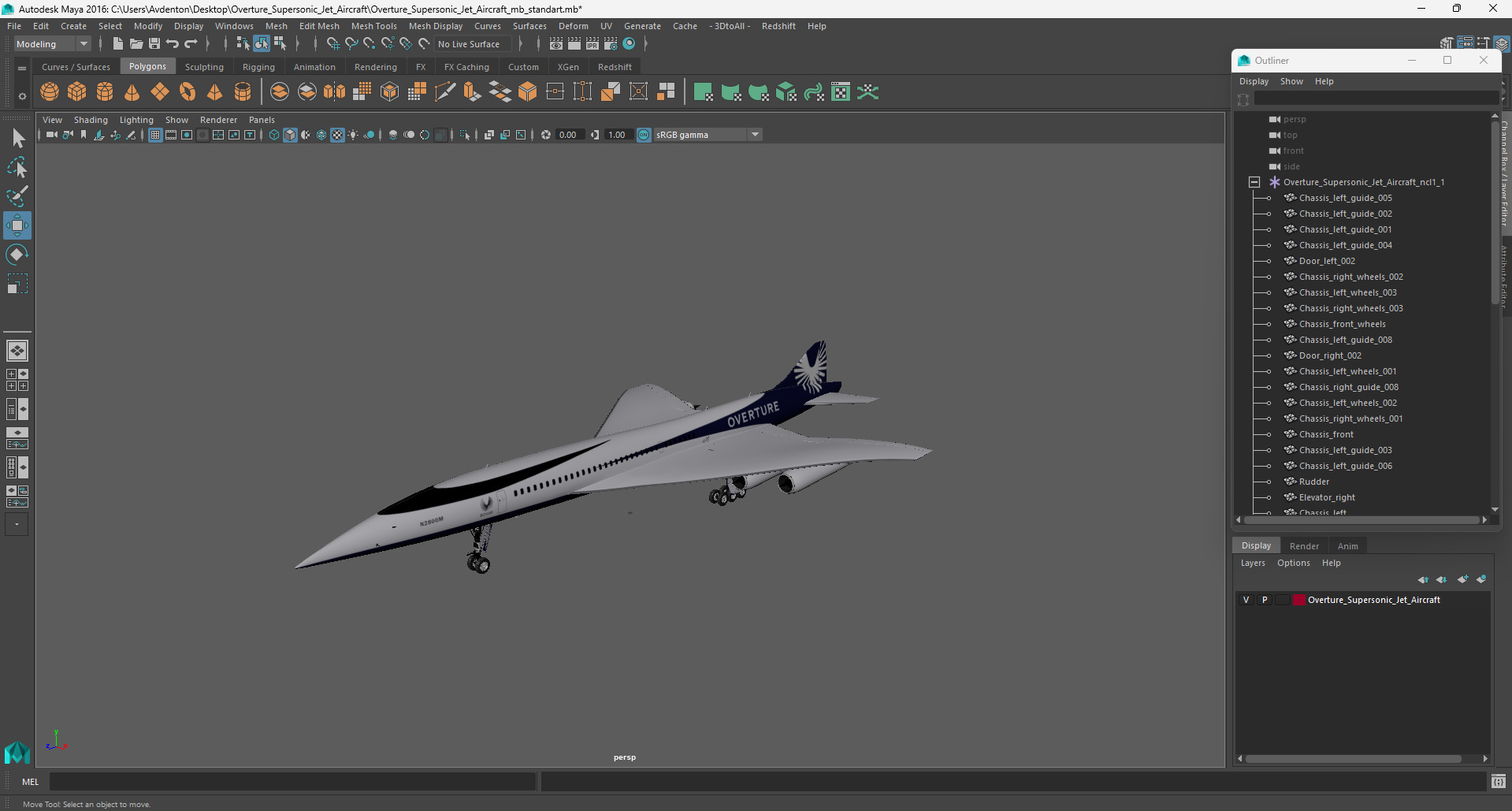The height and width of the screenshot is (811, 1512).
Task: Switch to the Sculpting shelf tab
Action: [x=204, y=67]
